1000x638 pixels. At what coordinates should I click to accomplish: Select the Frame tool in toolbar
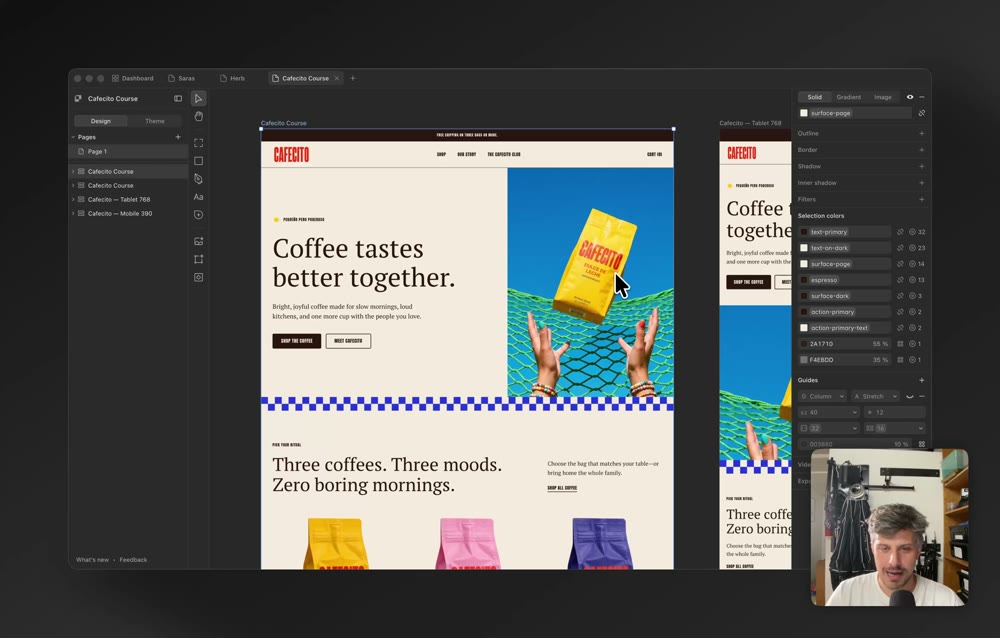point(198,143)
